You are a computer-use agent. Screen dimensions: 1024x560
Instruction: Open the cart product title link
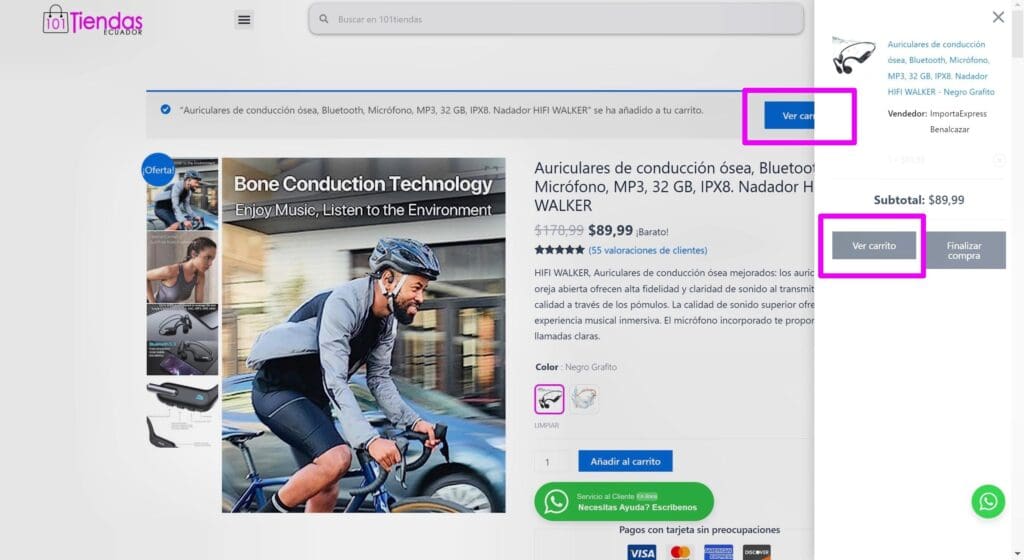coord(940,68)
